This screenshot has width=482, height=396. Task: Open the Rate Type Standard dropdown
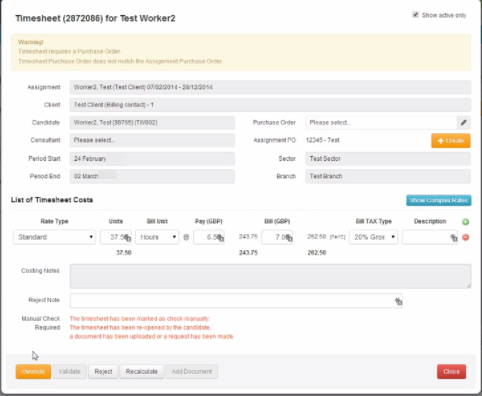(54, 237)
